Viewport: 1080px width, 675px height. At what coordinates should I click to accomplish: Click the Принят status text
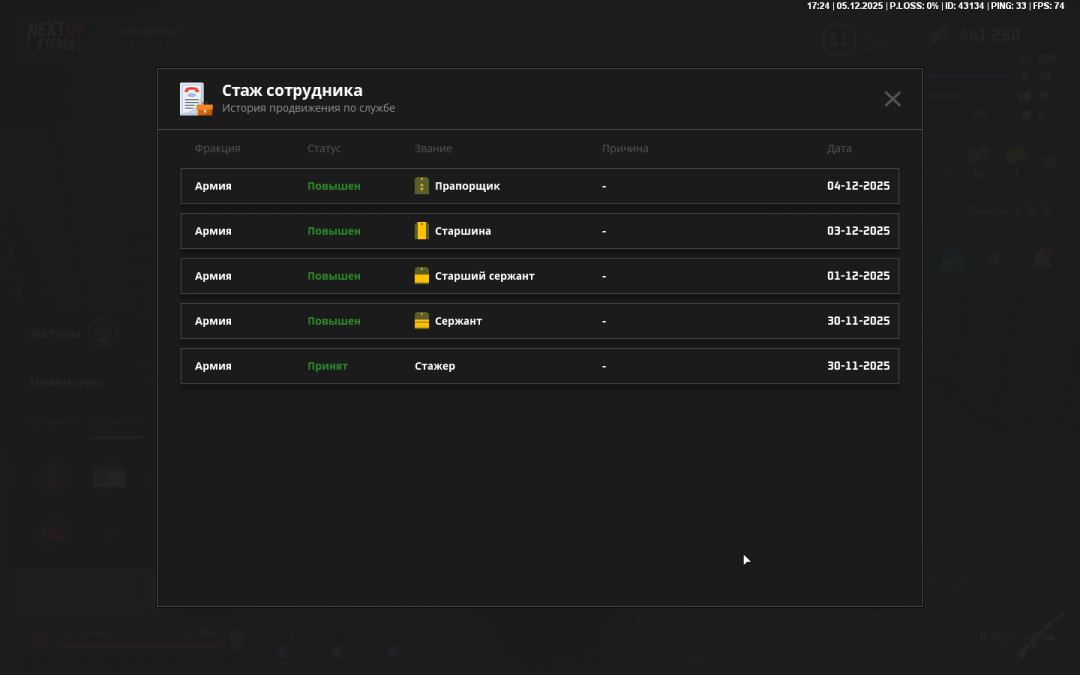[327, 366]
